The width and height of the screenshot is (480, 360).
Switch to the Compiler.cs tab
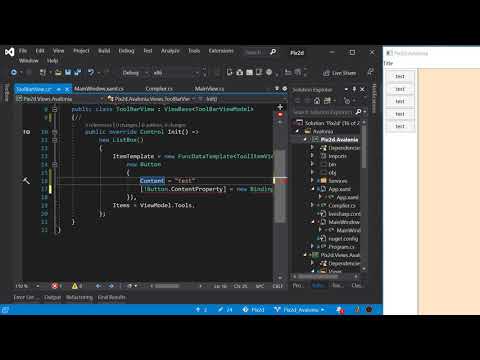pyautogui.click(x=159, y=89)
